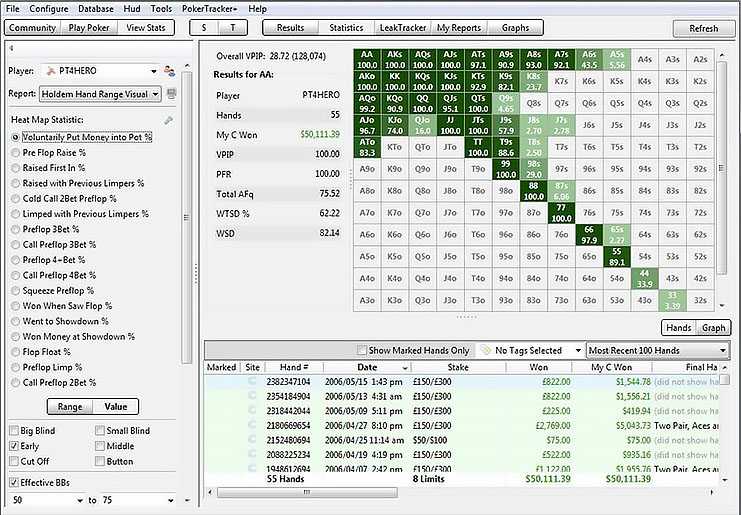
Task: Check the Big Blind position box
Action: coord(14,430)
